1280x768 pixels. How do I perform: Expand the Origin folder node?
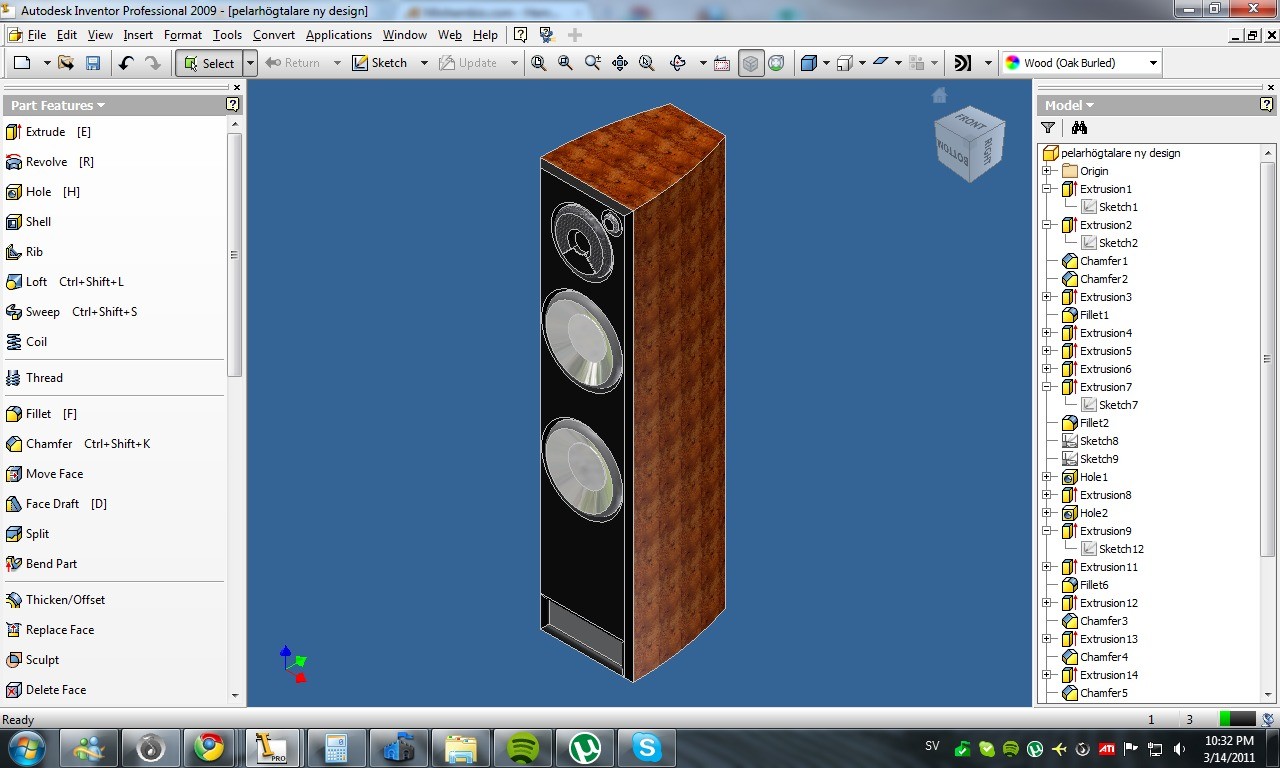coord(1047,171)
